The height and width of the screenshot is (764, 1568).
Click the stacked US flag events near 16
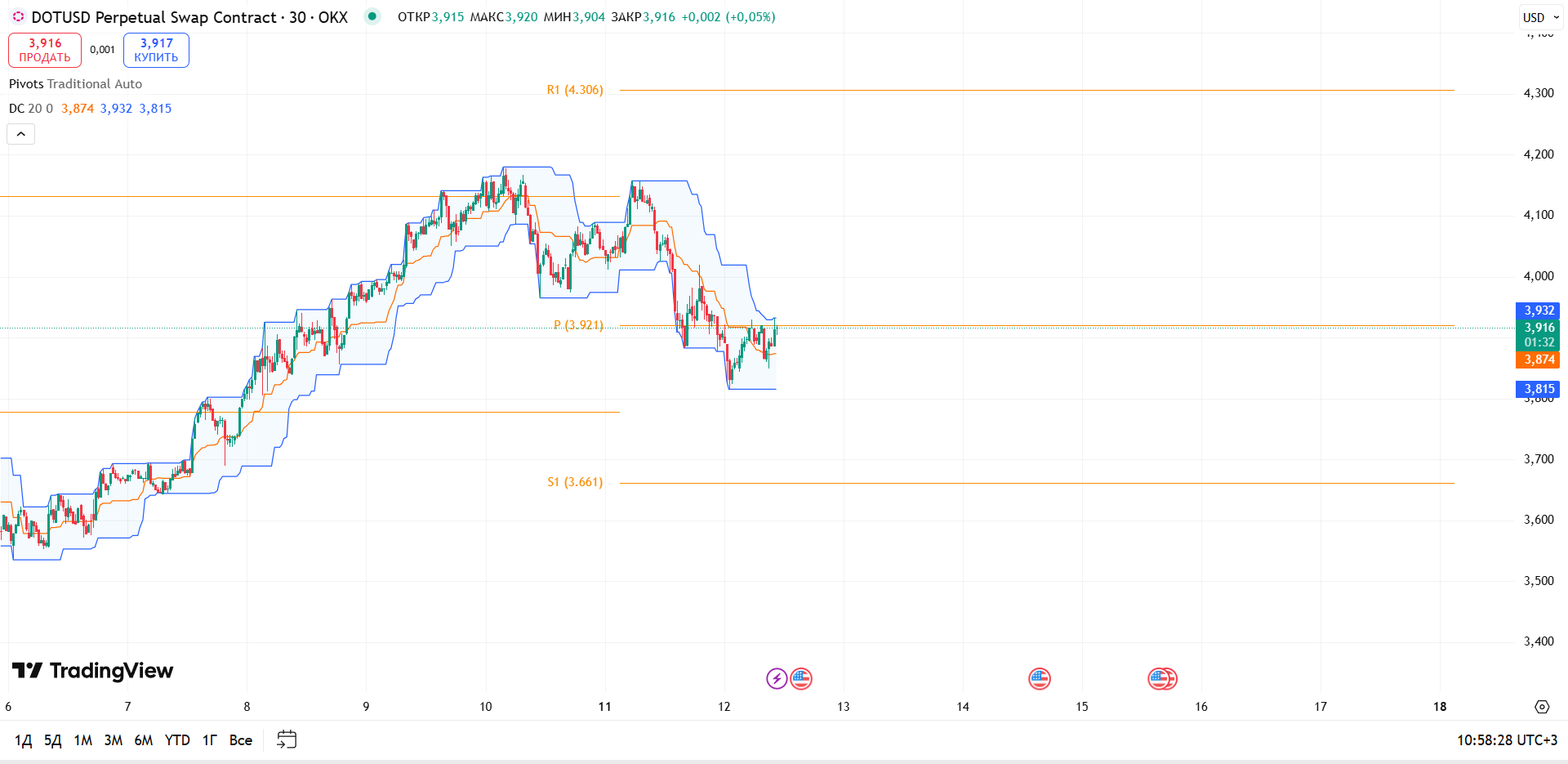(1162, 678)
